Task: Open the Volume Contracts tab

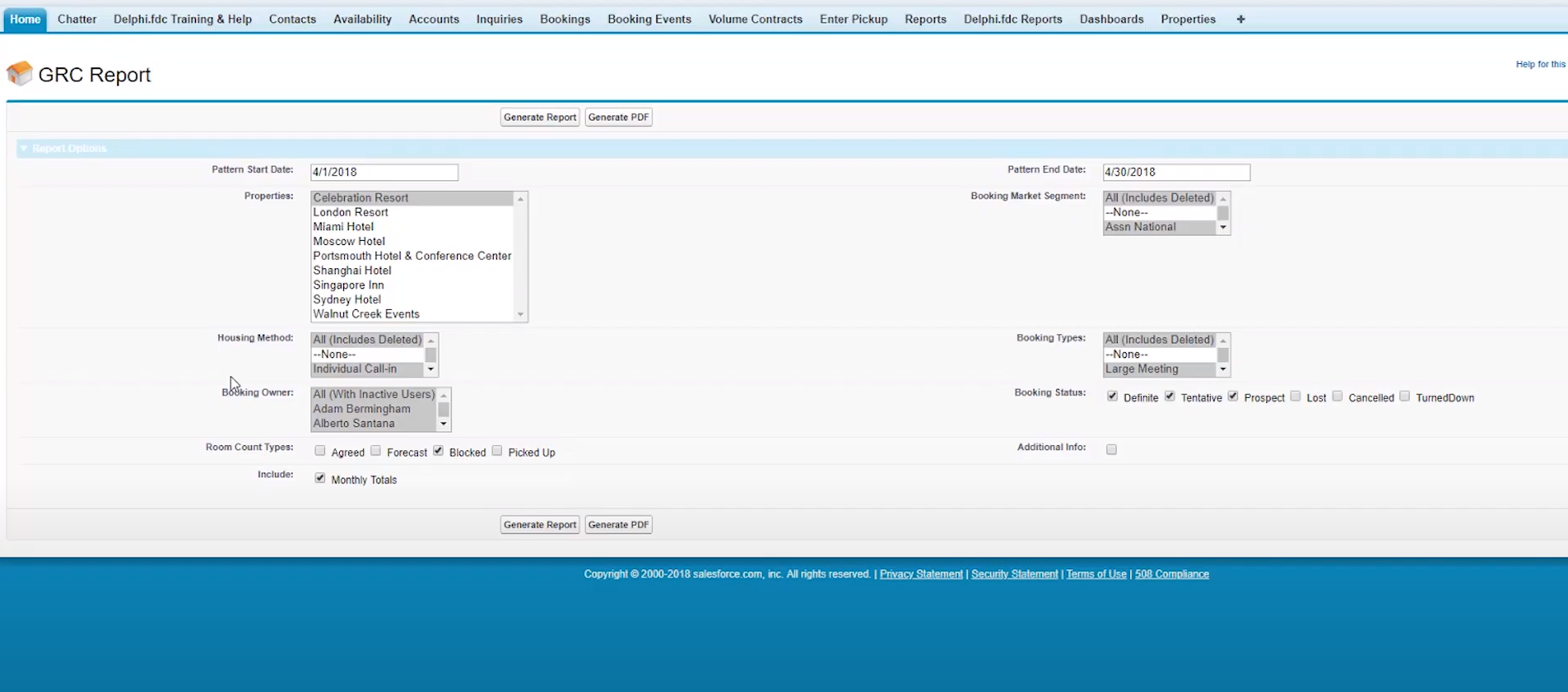Action: pyautogui.click(x=755, y=19)
